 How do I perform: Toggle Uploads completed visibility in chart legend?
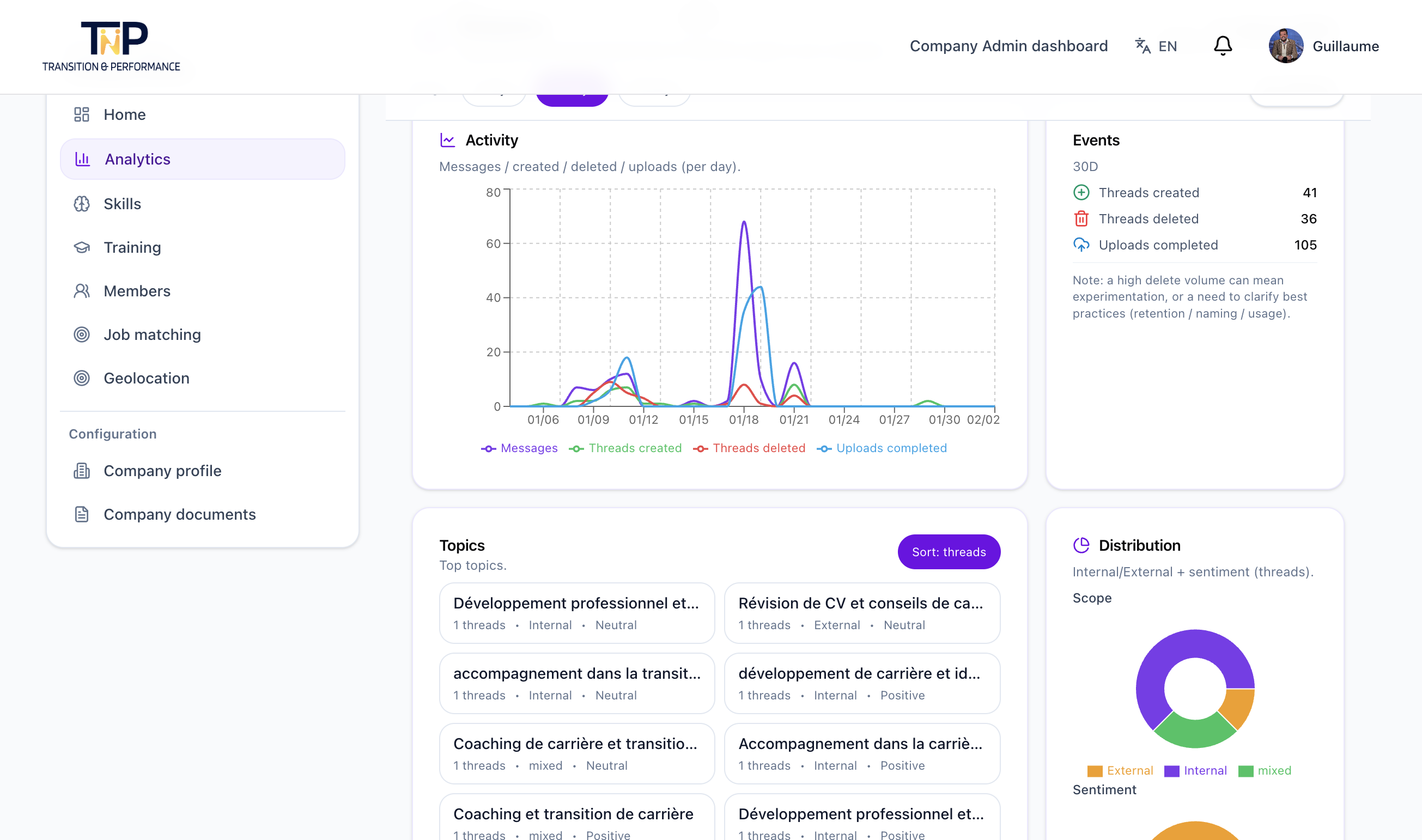pos(882,448)
